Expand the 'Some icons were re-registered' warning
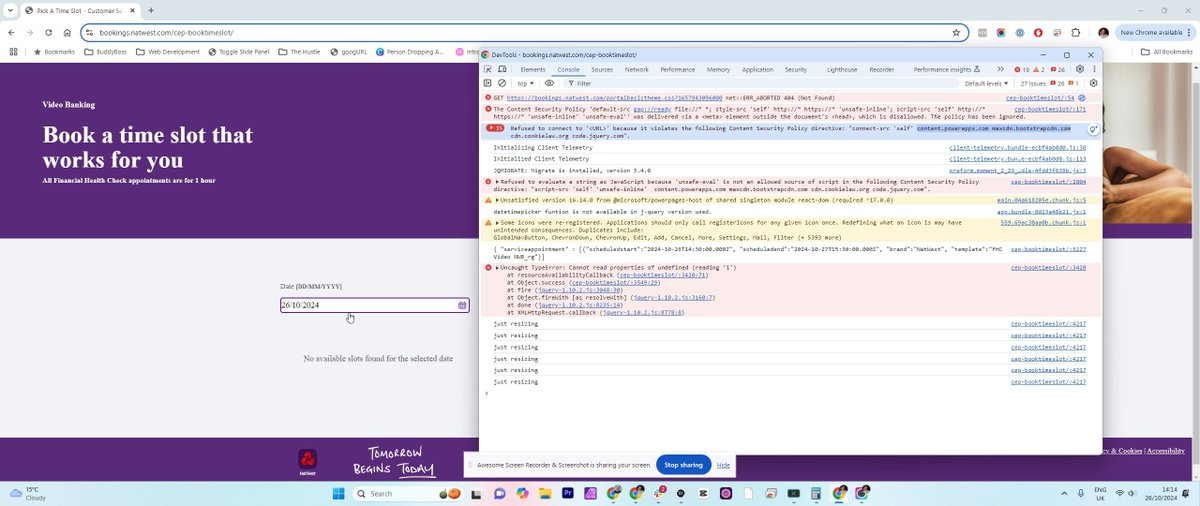This screenshot has width=1200, height=506. click(498, 222)
